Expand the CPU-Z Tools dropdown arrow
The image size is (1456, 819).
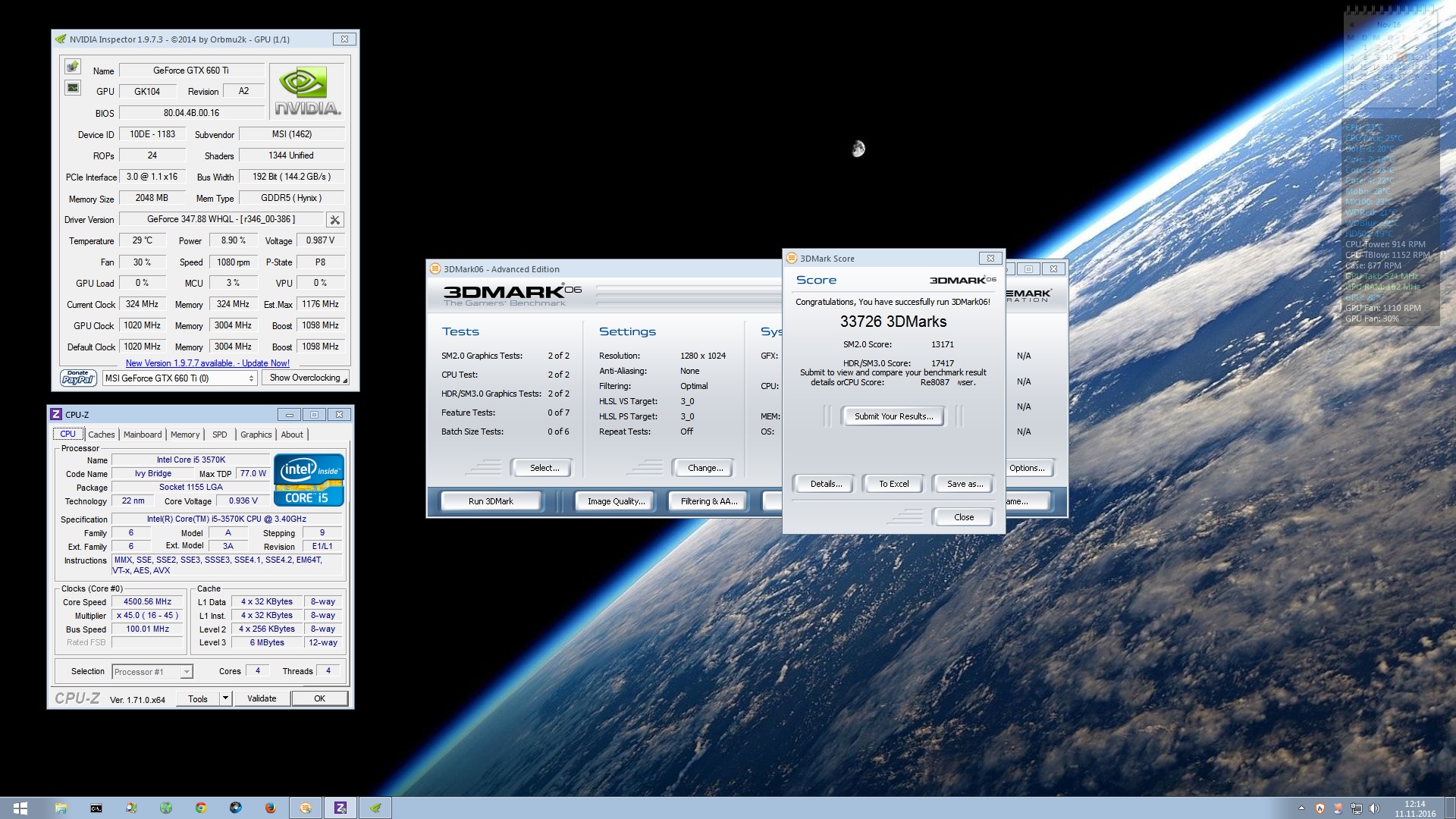pos(225,698)
